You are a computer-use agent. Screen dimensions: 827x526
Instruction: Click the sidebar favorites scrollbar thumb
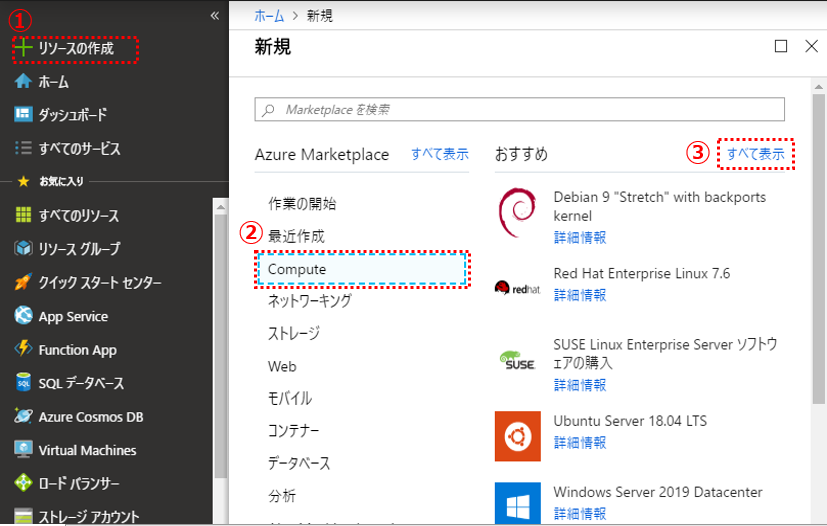(220, 346)
